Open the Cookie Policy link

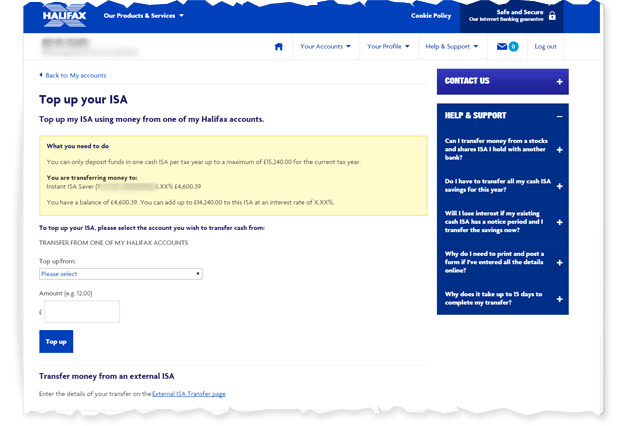[x=431, y=16]
